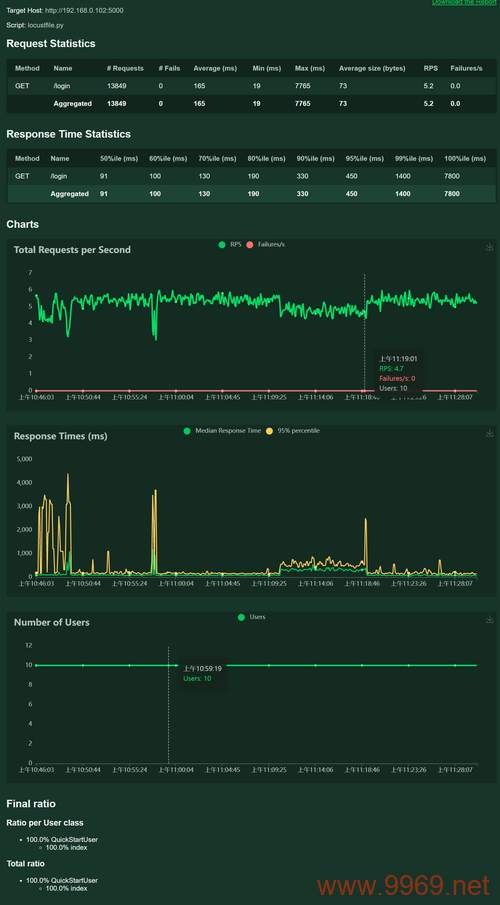The width and height of the screenshot is (500, 905).
Task: Click the '# Requests' column header
Action: pyautogui.click(x=125, y=68)
